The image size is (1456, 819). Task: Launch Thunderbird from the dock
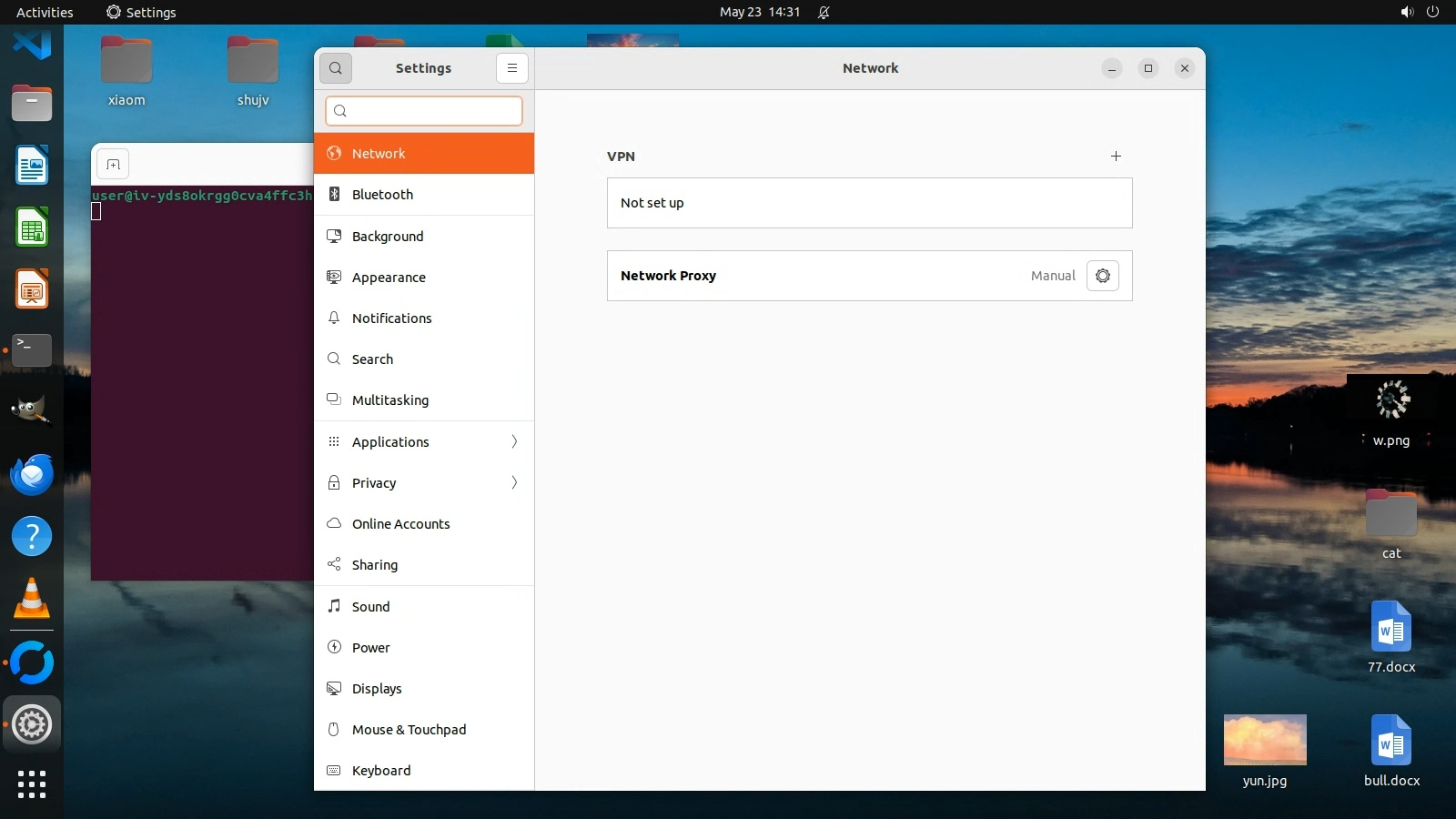click(x=32, y=475)
